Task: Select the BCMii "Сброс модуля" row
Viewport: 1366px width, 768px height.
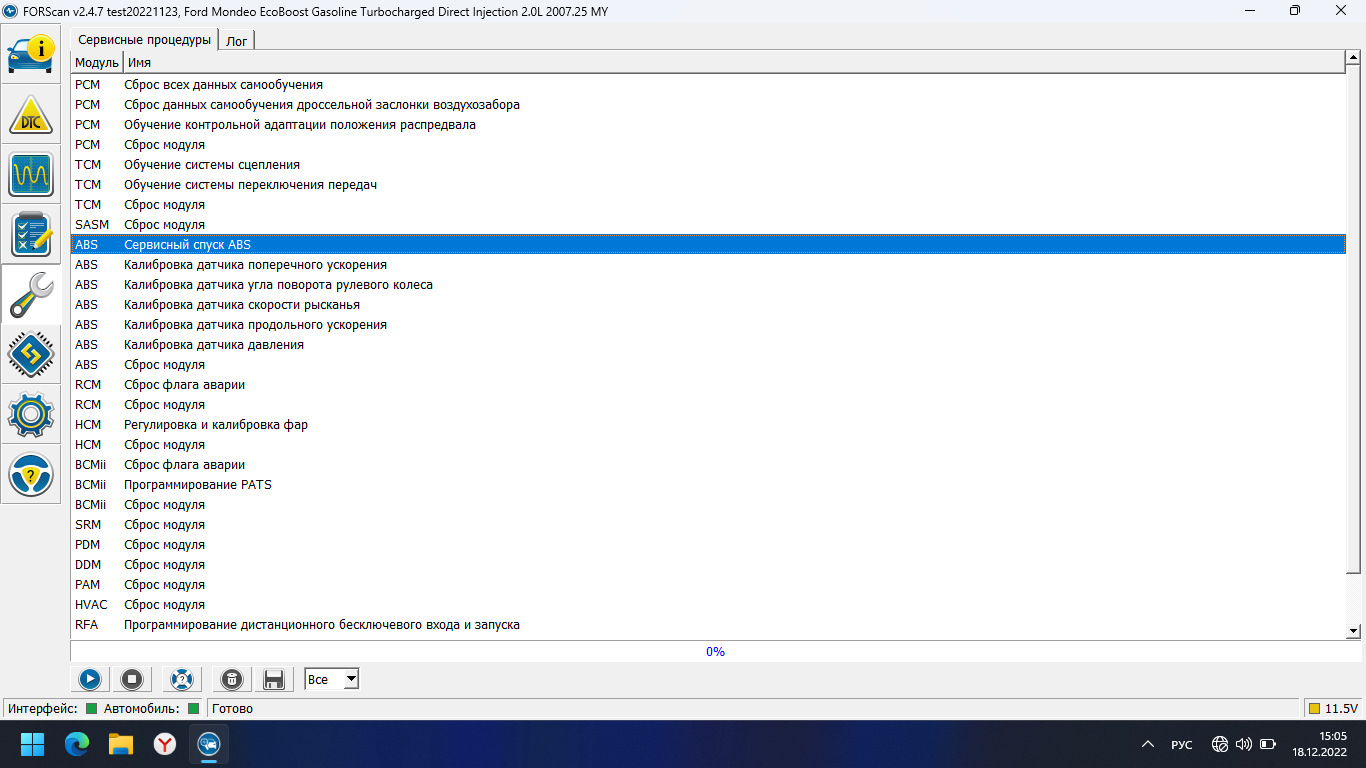Action: (708, 505)
